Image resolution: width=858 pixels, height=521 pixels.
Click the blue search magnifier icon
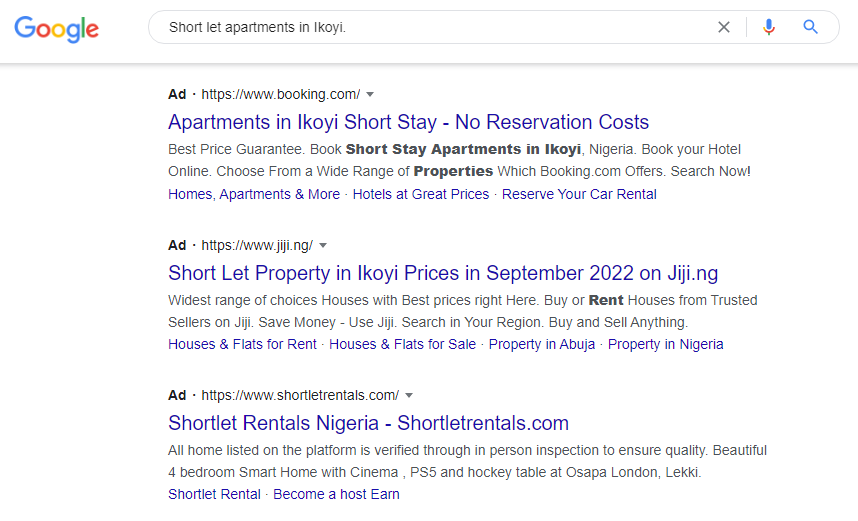point(811,27)
